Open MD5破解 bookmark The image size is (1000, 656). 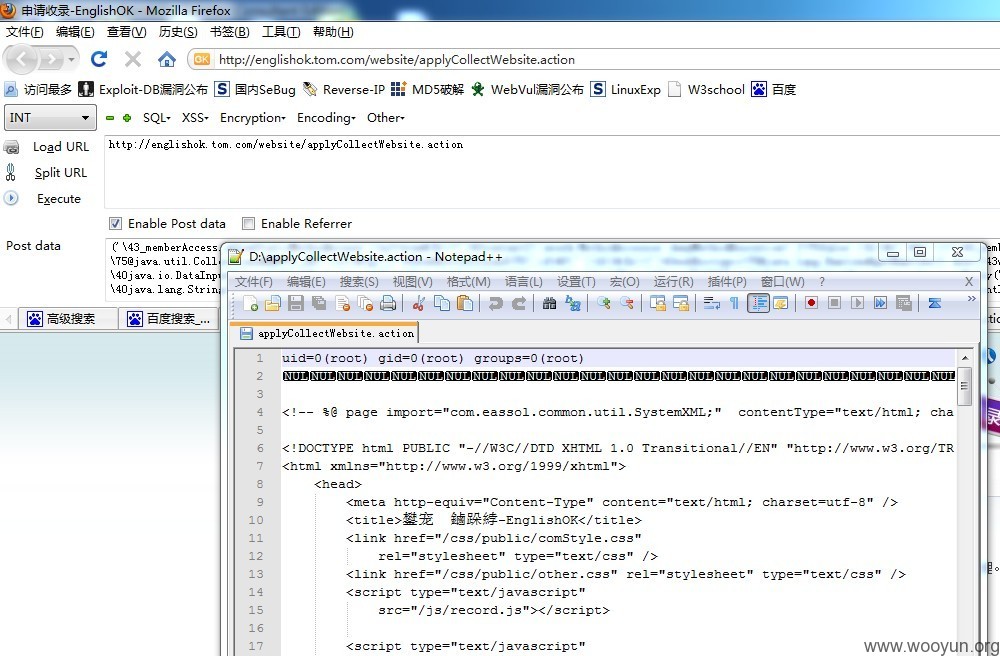(x=427, y=89)
